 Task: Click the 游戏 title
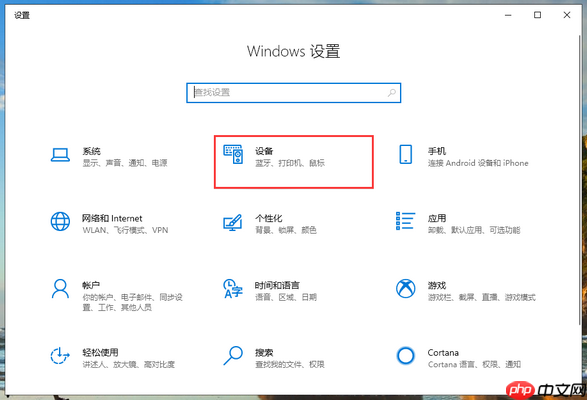pos(437,285)
